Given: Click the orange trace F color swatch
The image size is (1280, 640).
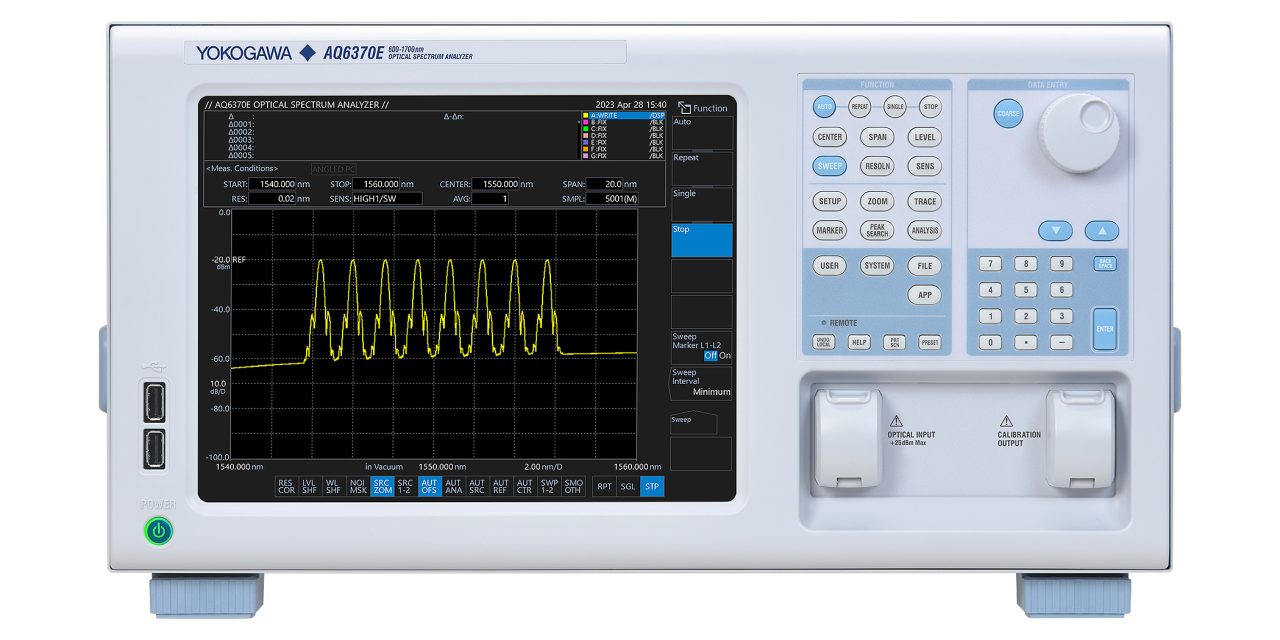Looking at the screenshot, I should (586, 149).
